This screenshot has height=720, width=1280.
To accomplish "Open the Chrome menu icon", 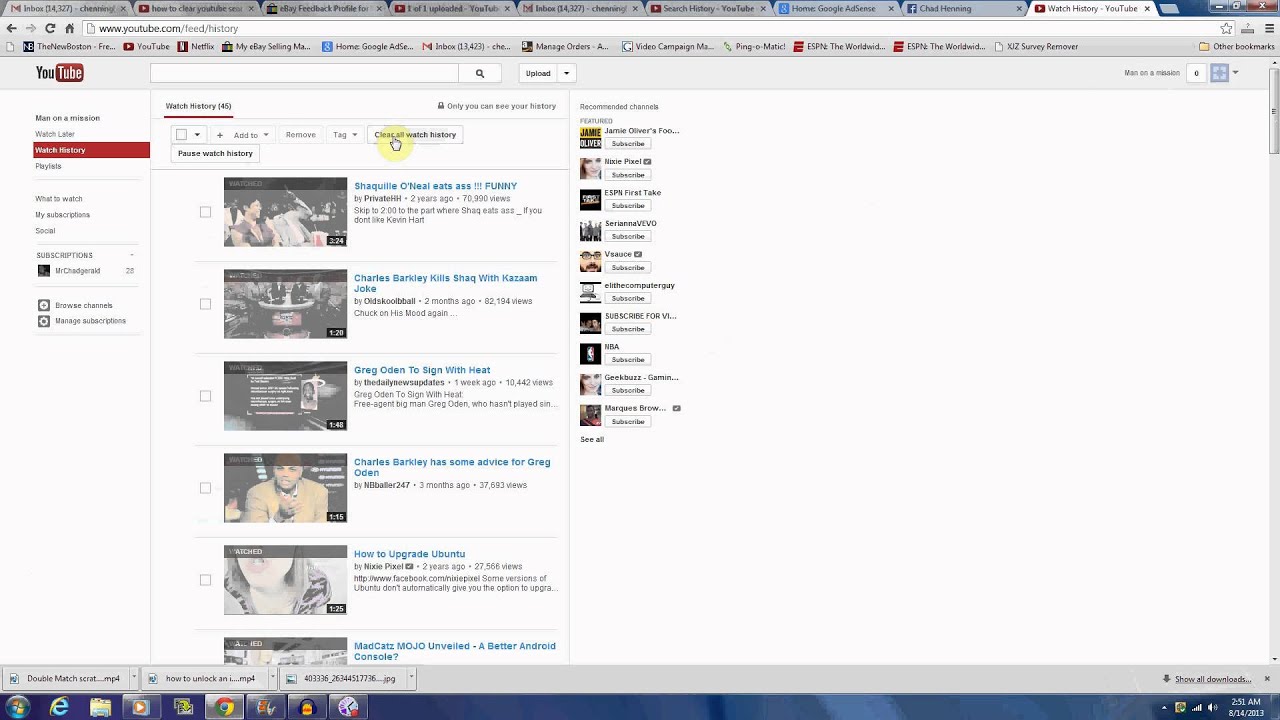I will (x=1267, y=28).
